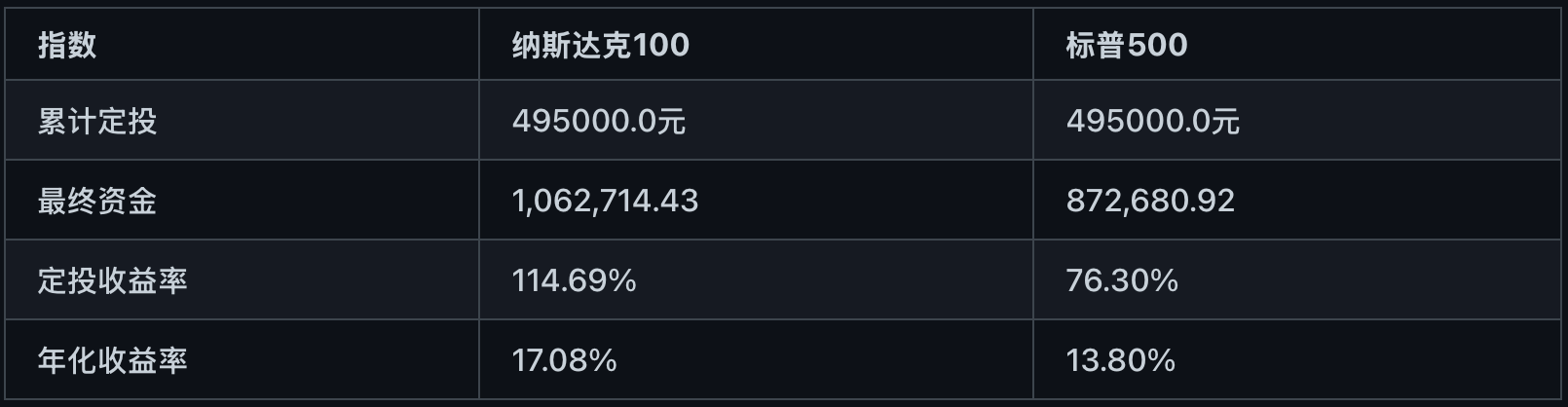Select the 纳斯达克100 column header
The image size is (1568, 407).
point(600,45)
